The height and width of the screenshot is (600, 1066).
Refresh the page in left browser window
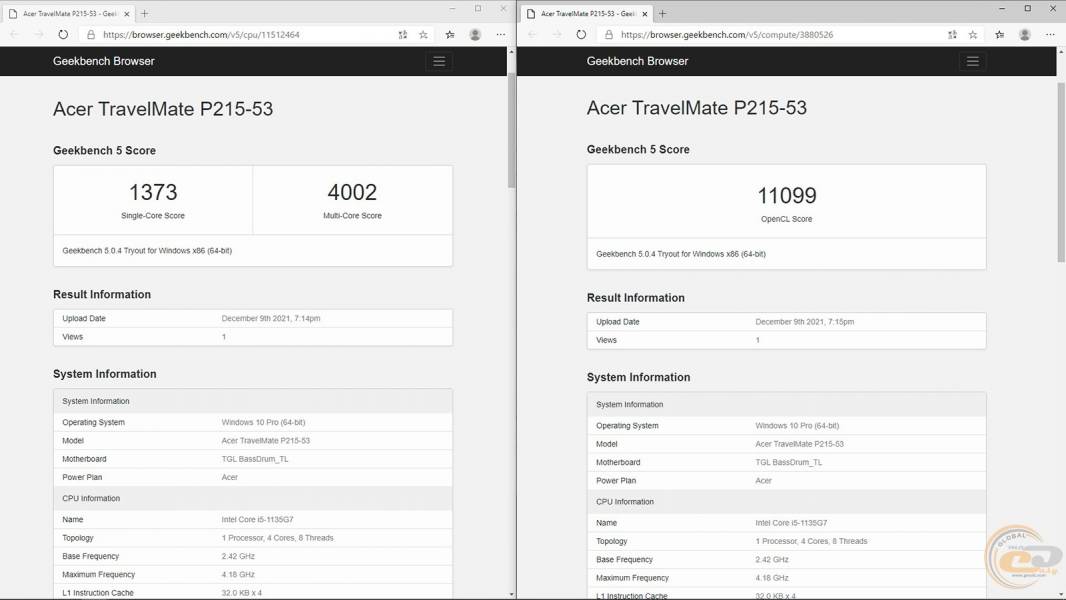pos(63,35)
